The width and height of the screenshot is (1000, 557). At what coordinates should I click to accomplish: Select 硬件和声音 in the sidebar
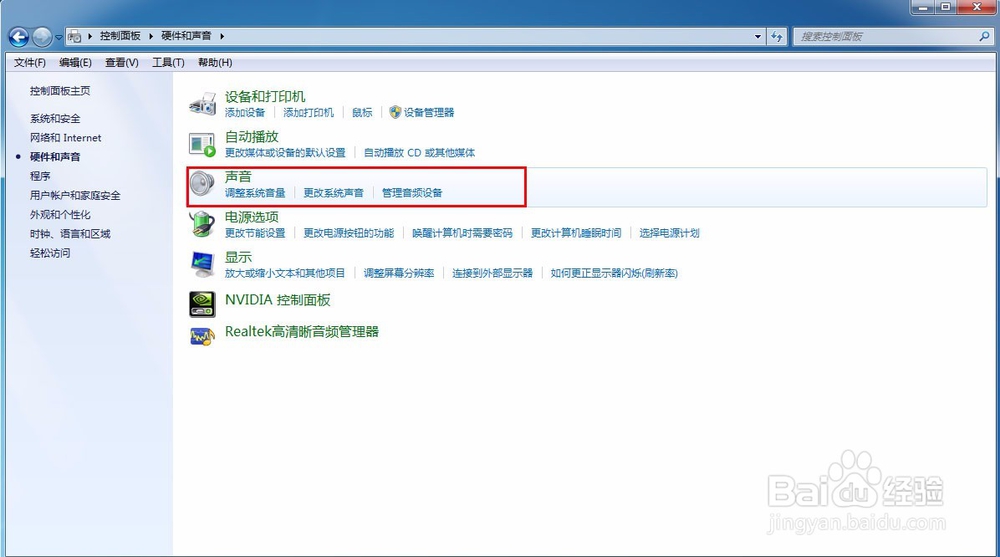click(x=55, y=157)
